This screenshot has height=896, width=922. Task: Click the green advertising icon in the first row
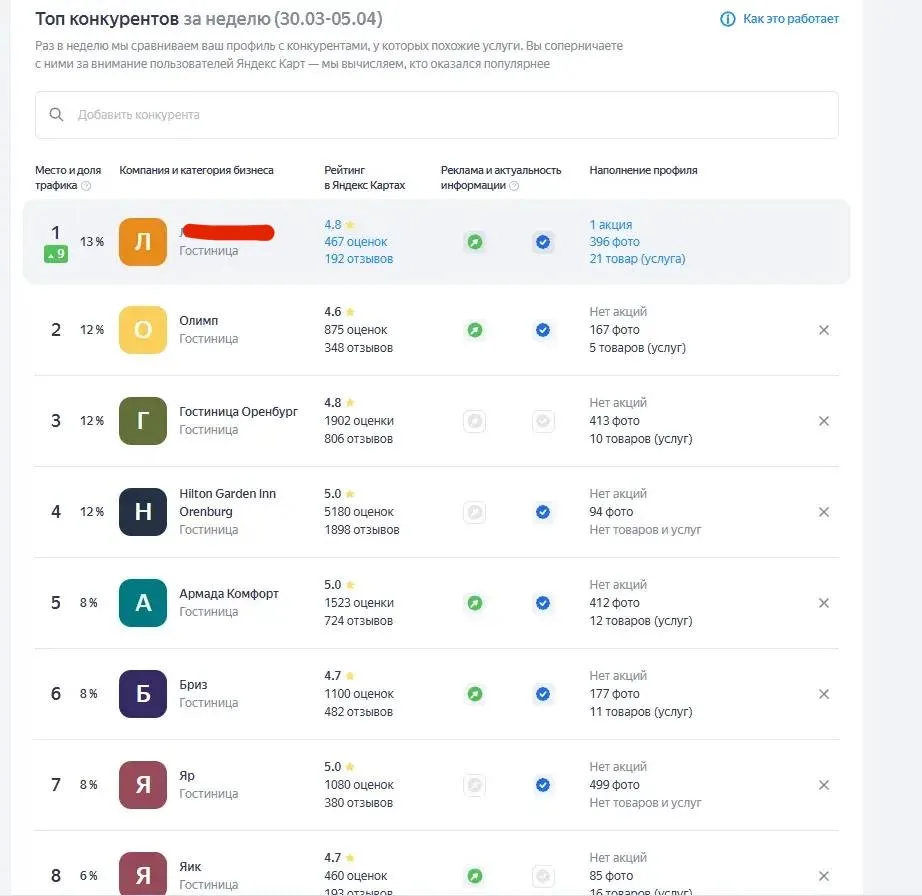(475, 242)
